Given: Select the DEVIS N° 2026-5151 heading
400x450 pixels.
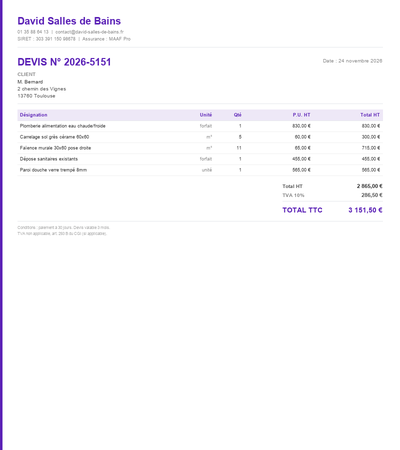Looking at the screenshot, I should pos(64,62).
